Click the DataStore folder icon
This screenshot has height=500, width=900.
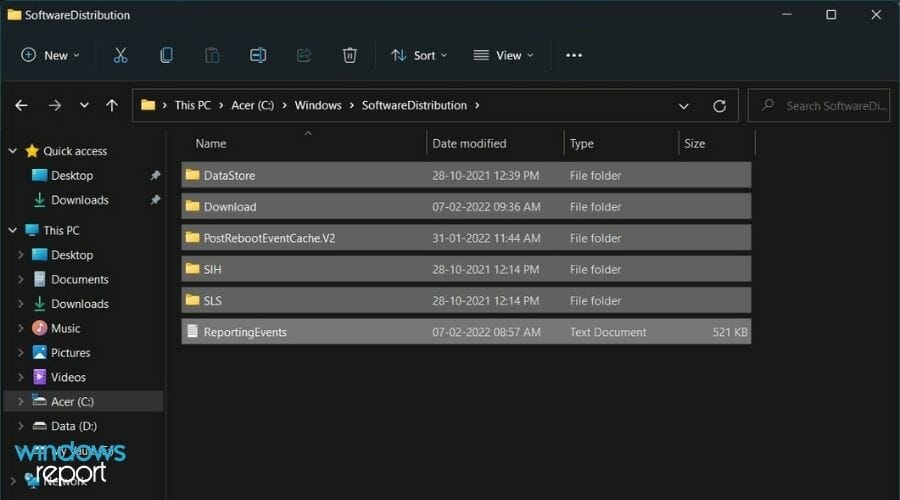[x=192, y=175]
